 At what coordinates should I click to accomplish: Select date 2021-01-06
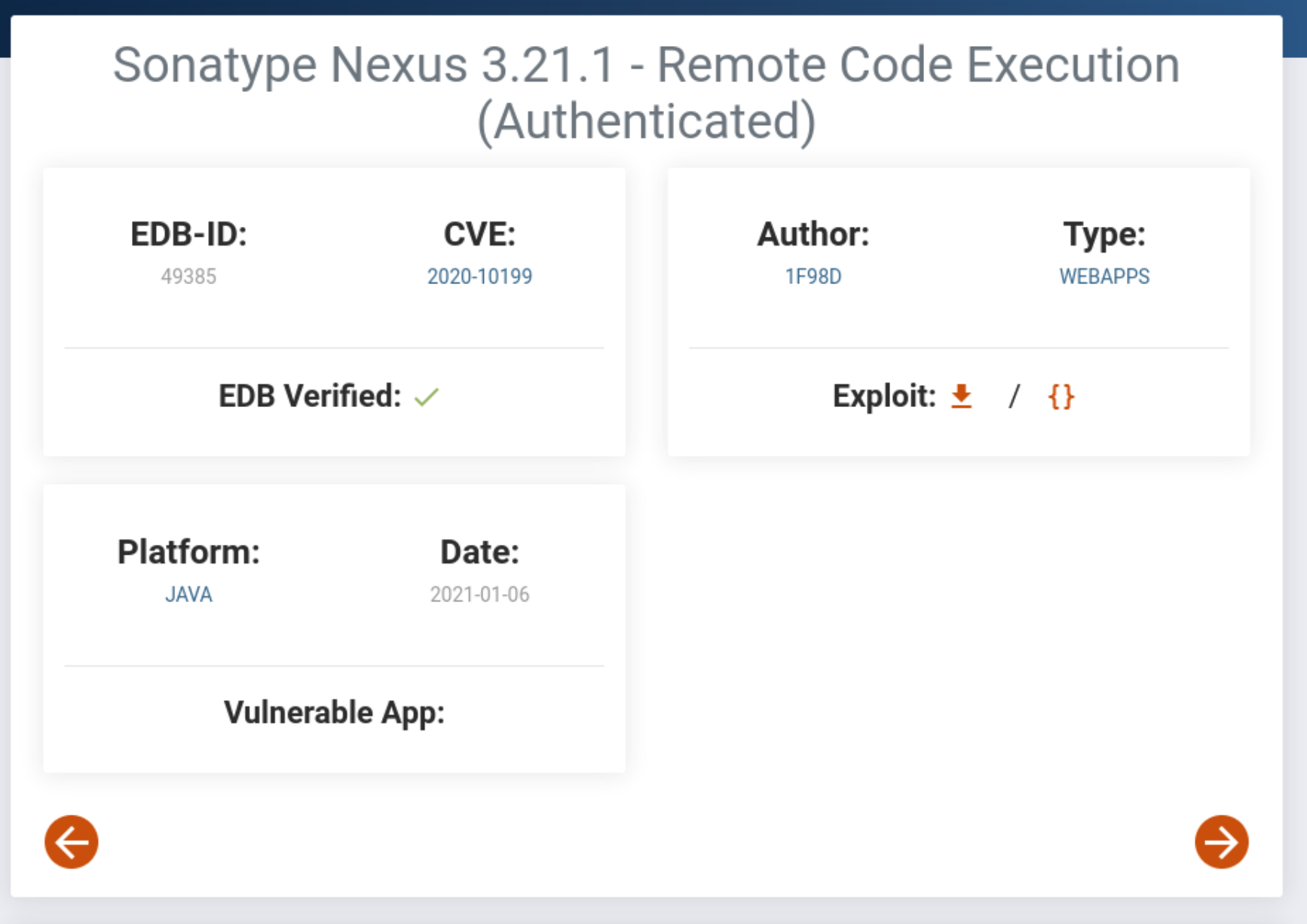[x=479, y=595]
